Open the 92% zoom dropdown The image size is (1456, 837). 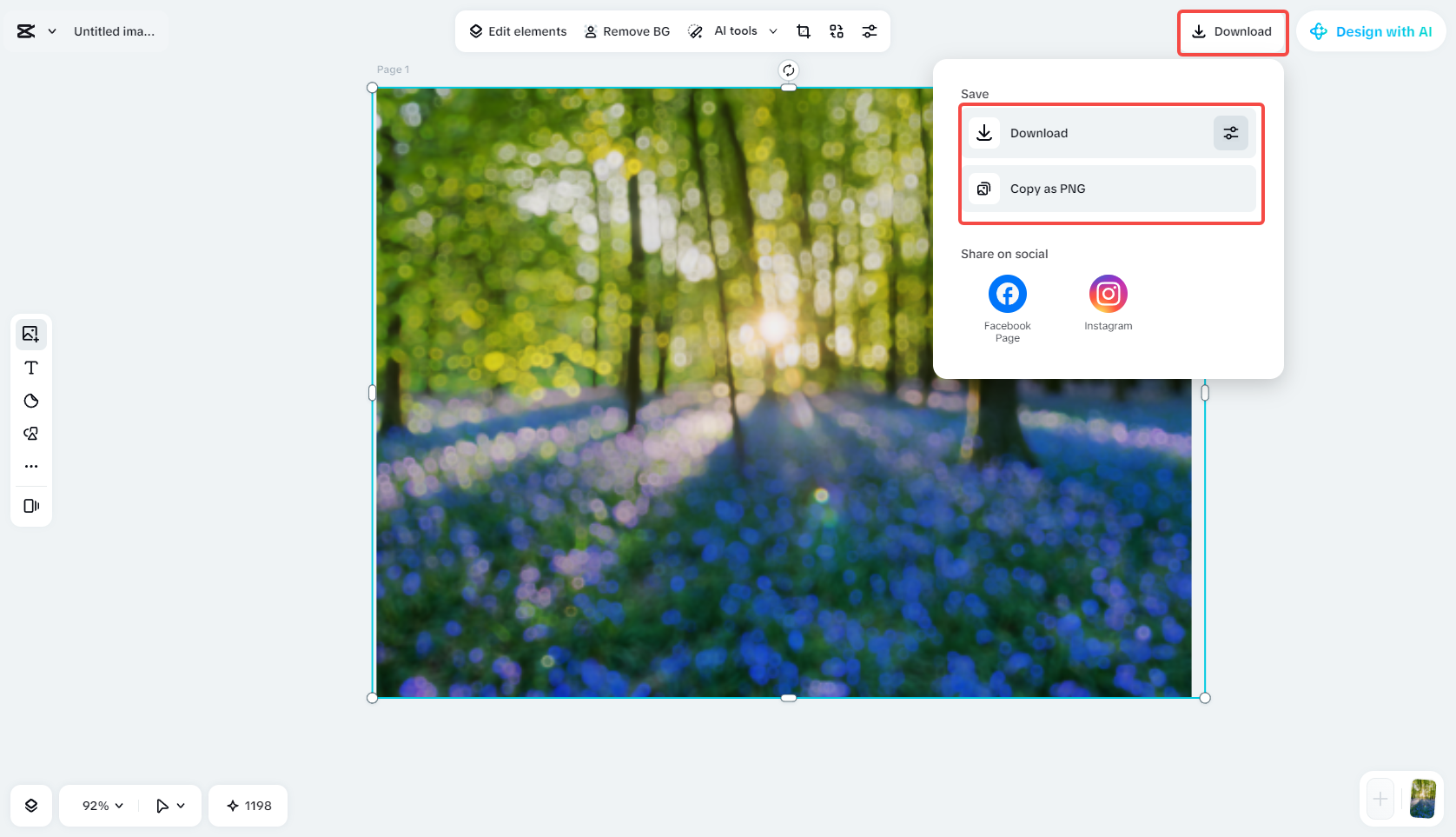pyautogui.click(x=103, y=806)
